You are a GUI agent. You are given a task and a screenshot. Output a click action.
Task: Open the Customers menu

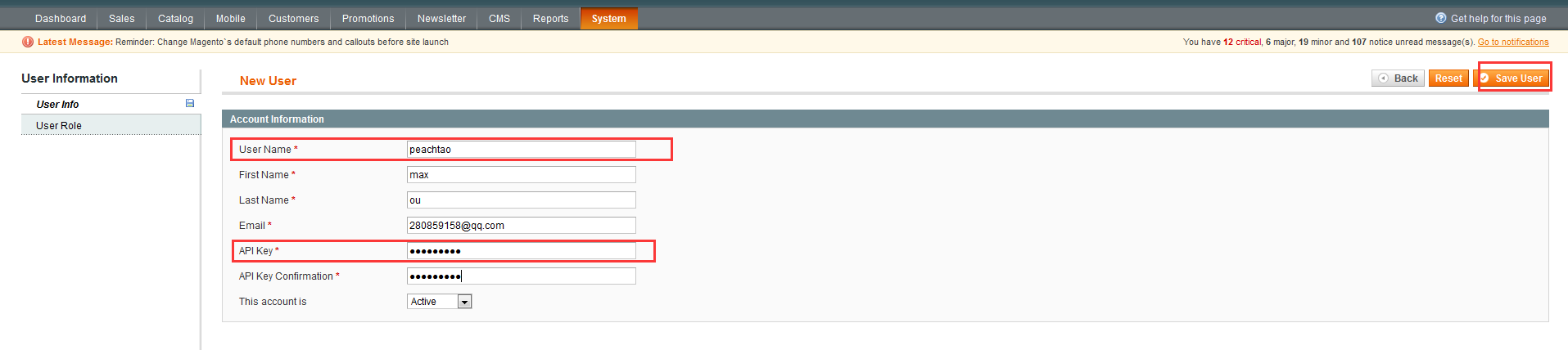pyautogui.click(x=293, y=19)
